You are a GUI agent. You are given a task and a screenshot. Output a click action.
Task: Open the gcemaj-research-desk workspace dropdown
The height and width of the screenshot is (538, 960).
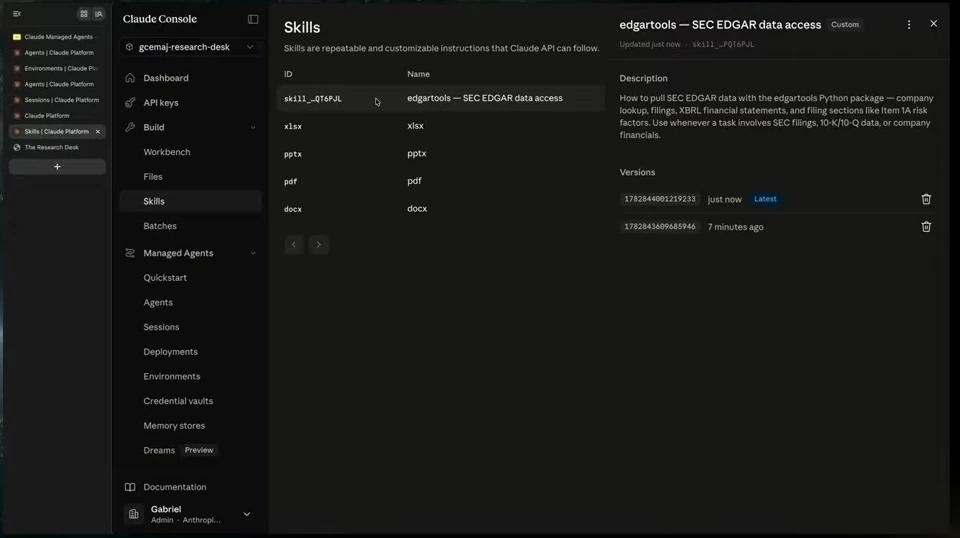click(190, 47)
